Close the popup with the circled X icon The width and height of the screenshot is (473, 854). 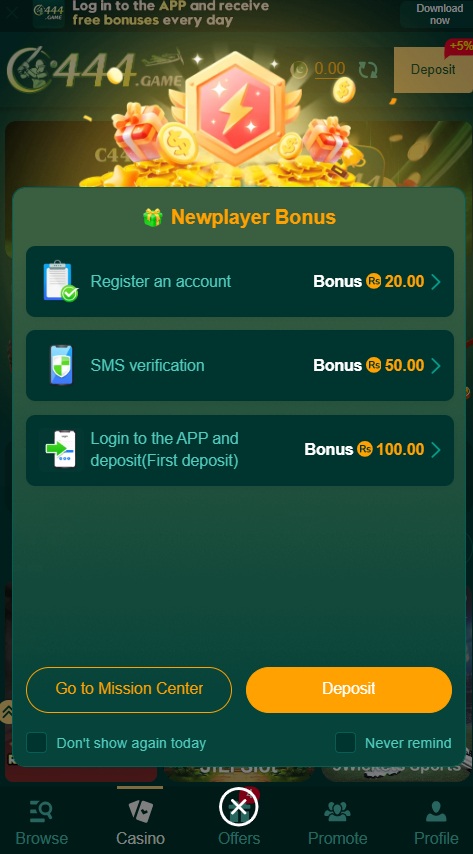[x=238, y=806]
